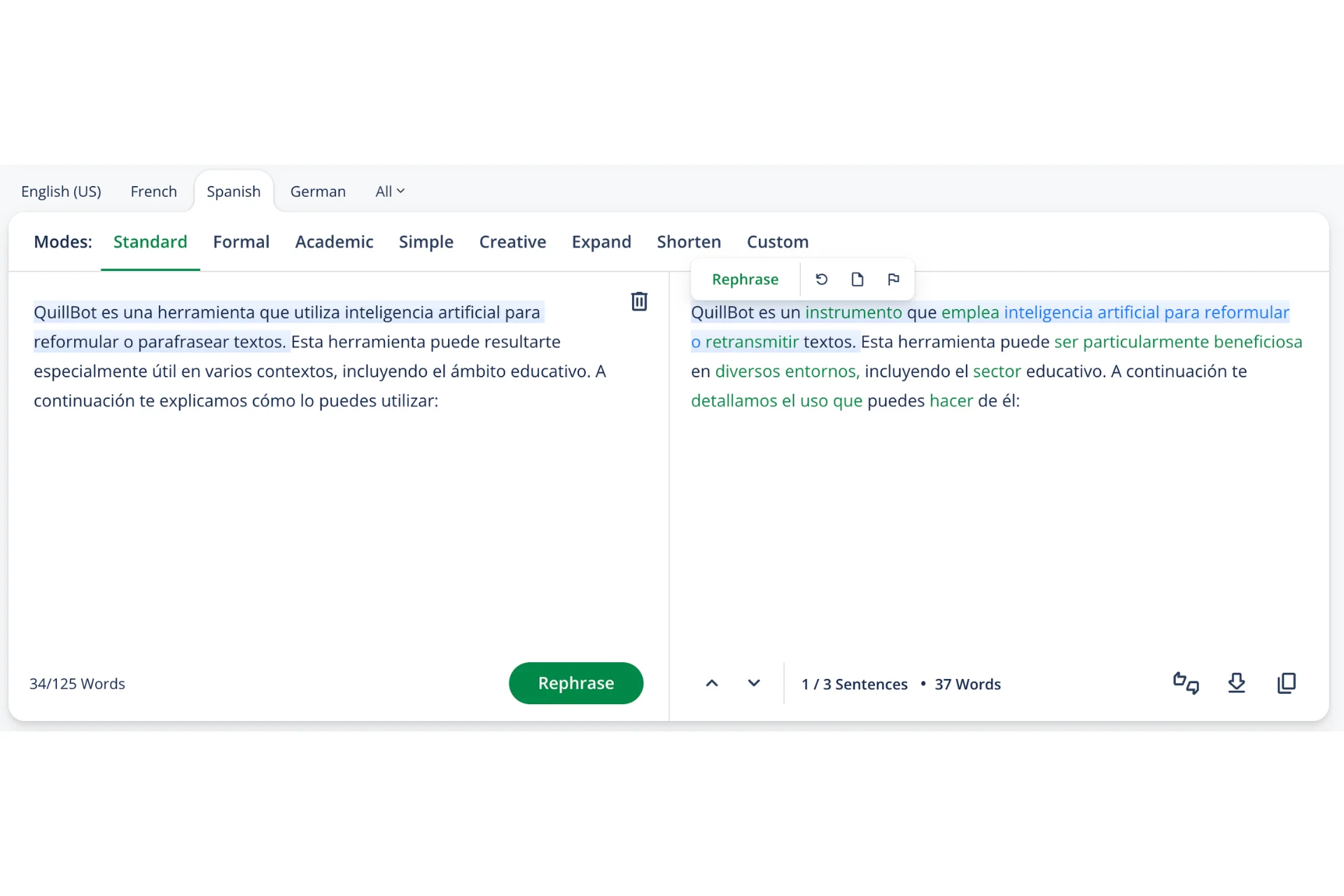The height and width of the screenshot is (896, 1344).
Task: Download the paraphrased output
Action: 1237,683
